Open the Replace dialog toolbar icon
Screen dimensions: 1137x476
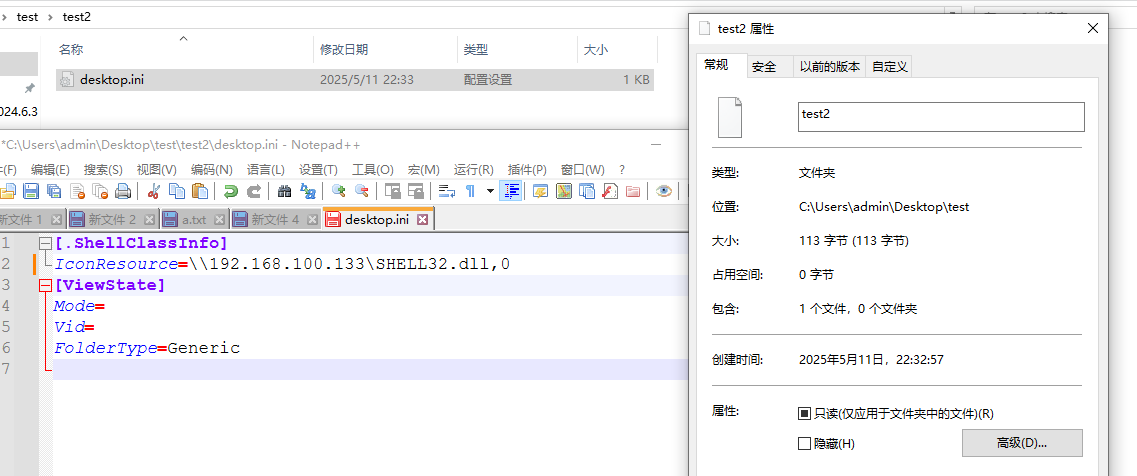coord(308,191)
